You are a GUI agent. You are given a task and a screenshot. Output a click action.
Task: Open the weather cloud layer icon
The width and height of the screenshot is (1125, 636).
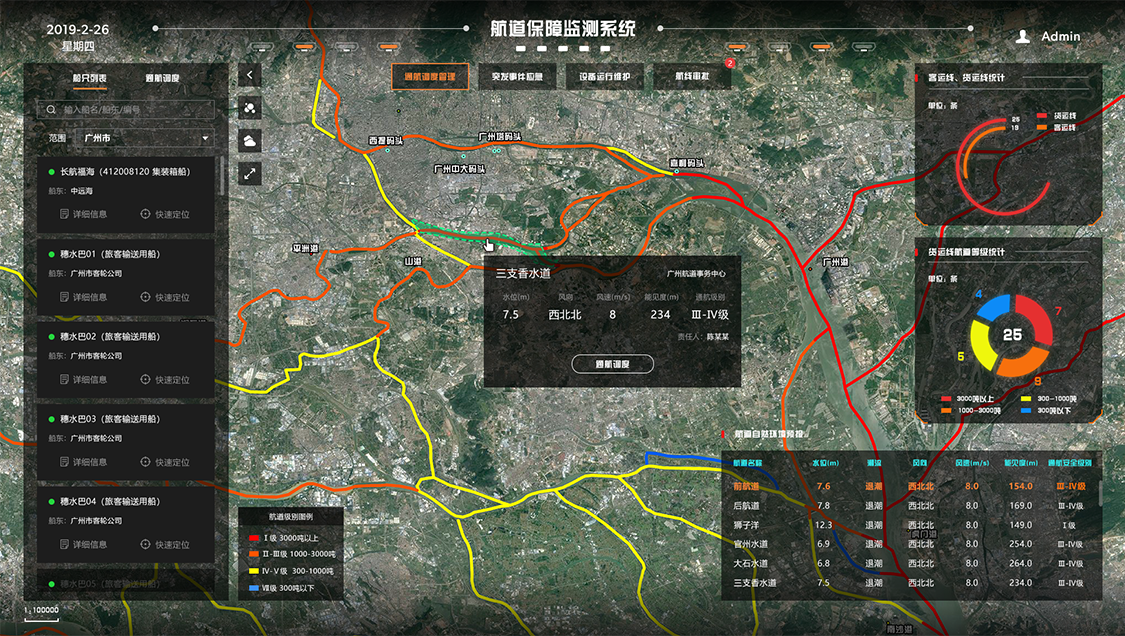(x=249, y=141)
